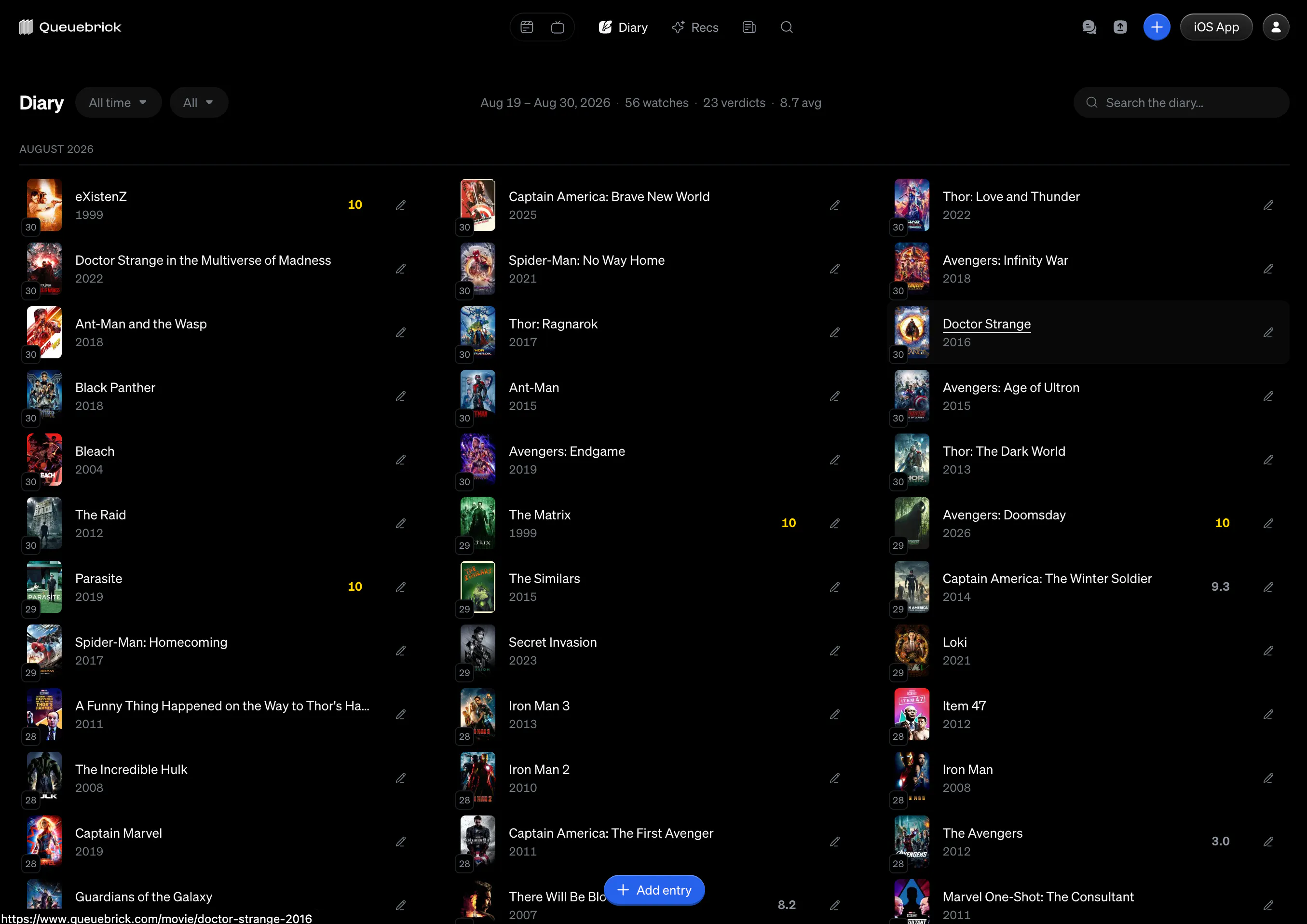Click the Captain Marvel poster thumbnail

44,842
